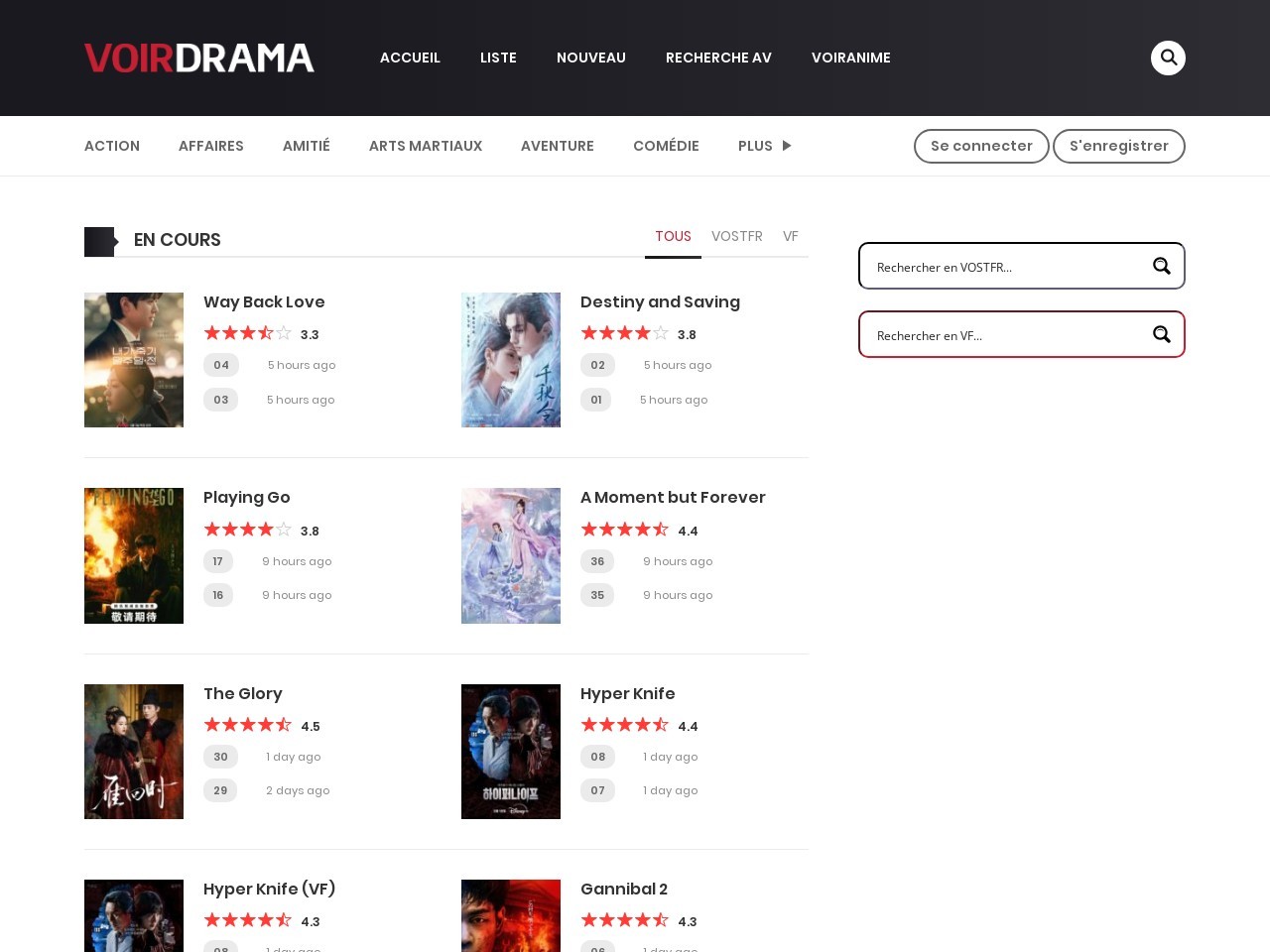Go to ACCUEIL in top menu
Screen dimensions: 1270x952
coord(410,58)
